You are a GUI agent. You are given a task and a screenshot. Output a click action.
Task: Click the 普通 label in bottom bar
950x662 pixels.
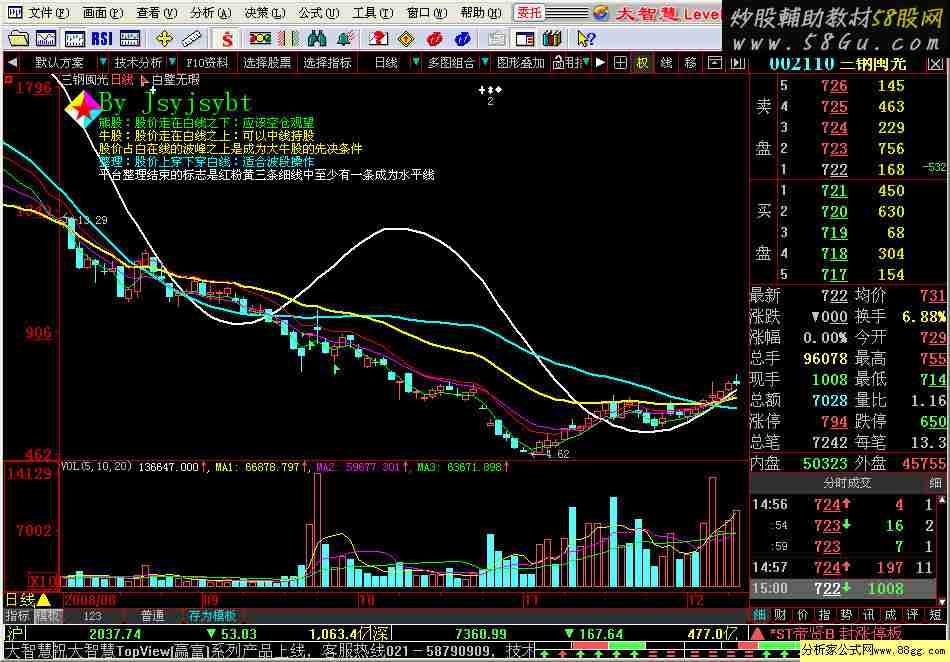point(153,616)
